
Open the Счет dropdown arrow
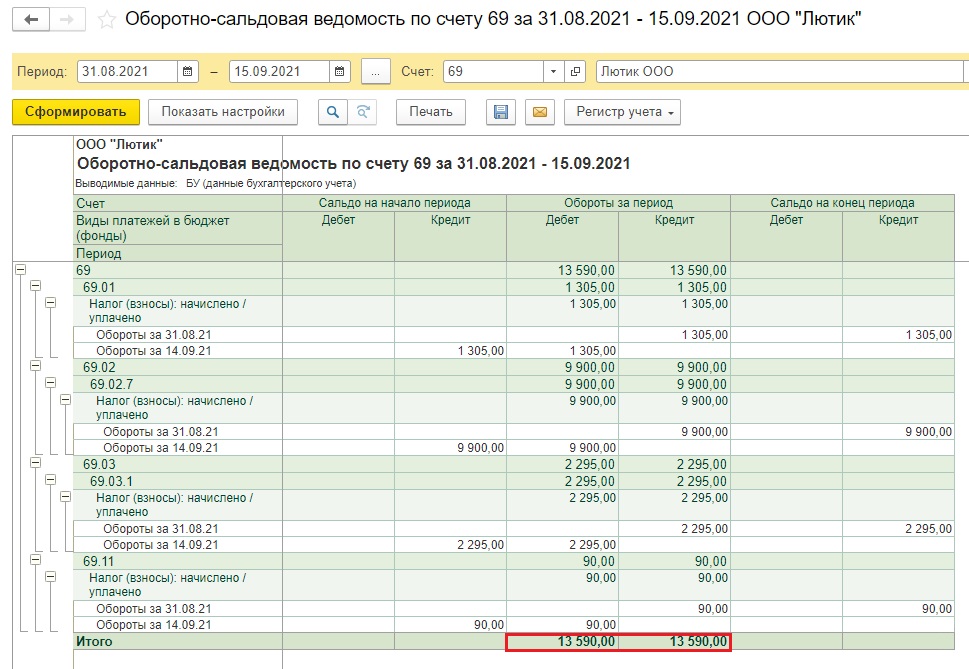554,72
